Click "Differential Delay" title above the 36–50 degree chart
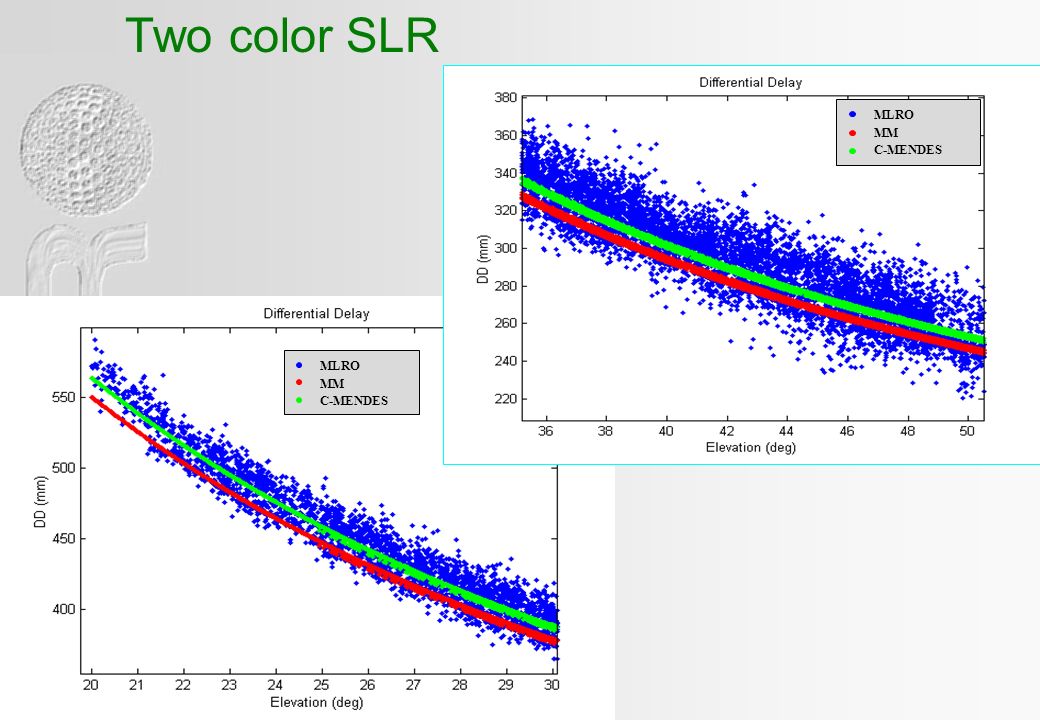This screenshot has height=720, width=1040. click(x=751, y=83)
